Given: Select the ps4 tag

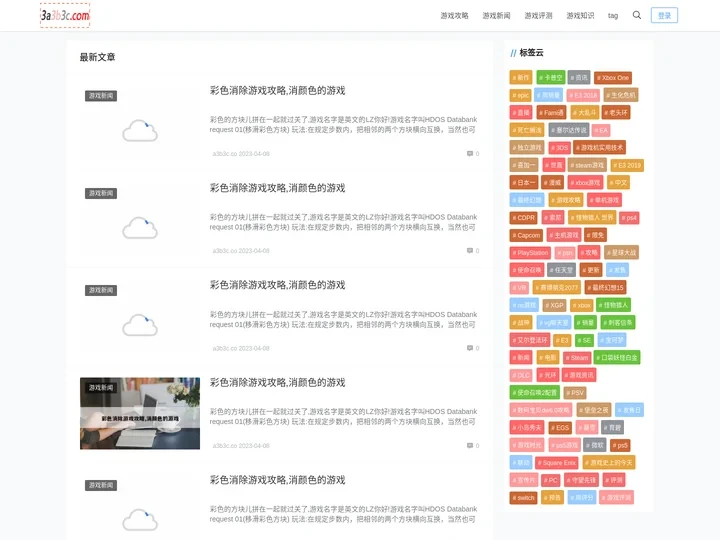Looking at the screenshot, I should point(629,218).
